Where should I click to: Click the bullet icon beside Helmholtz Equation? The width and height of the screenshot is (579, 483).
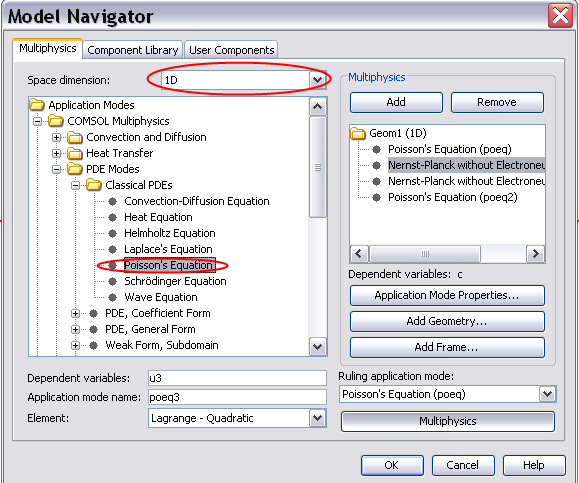coord(113,233)
